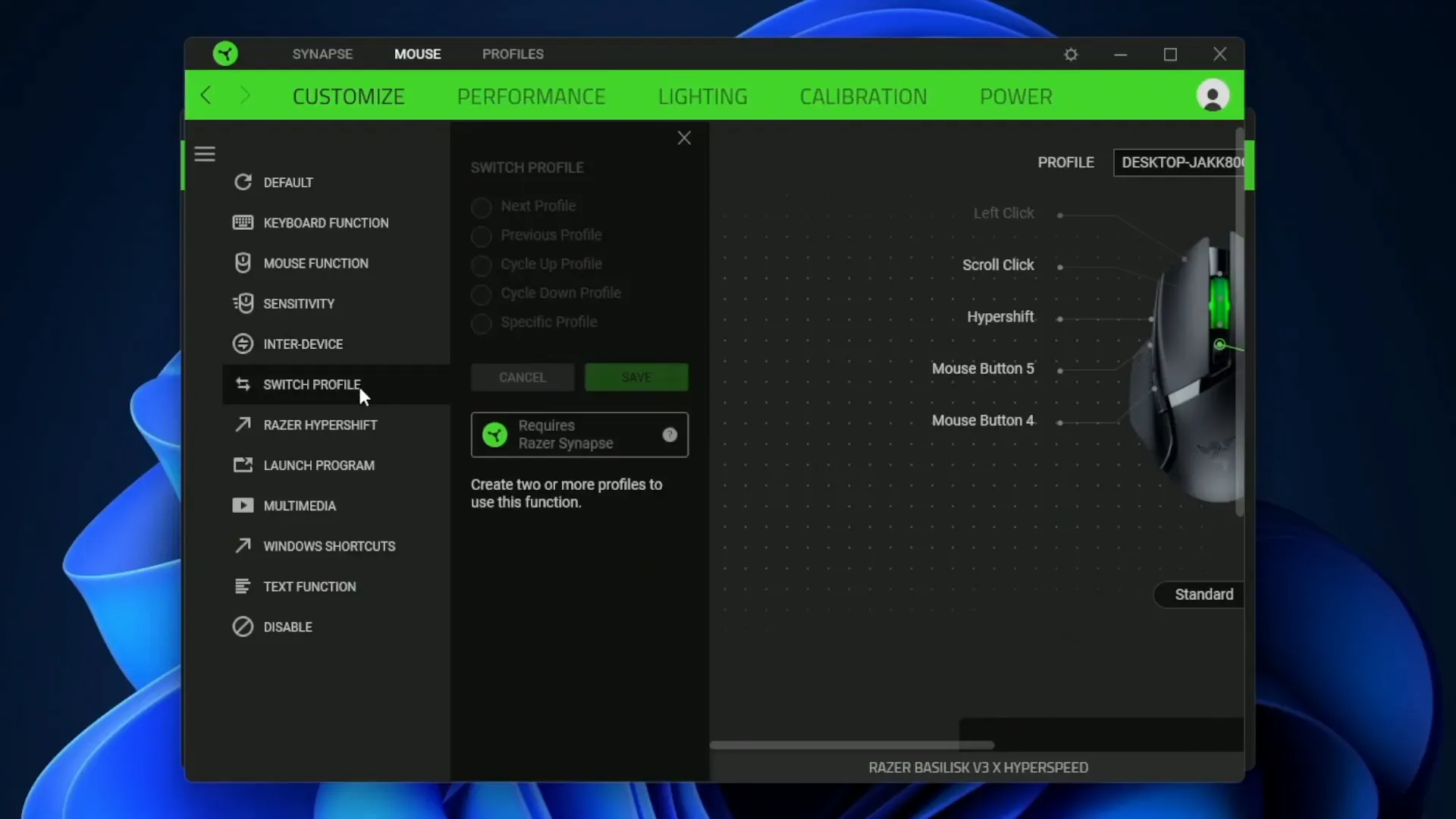Select the Mouse Button 5 assignment
The height and width of the screenshot is (819, 1456).
coord(983,369)
